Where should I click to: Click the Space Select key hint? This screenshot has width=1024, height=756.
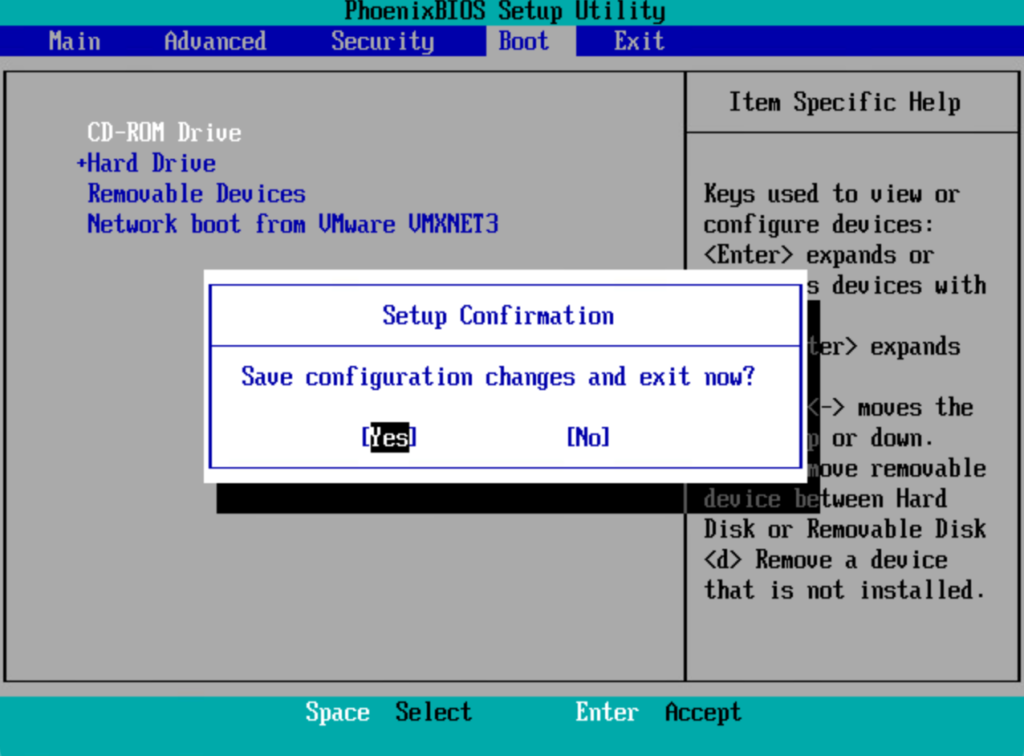tap(388, 712)
